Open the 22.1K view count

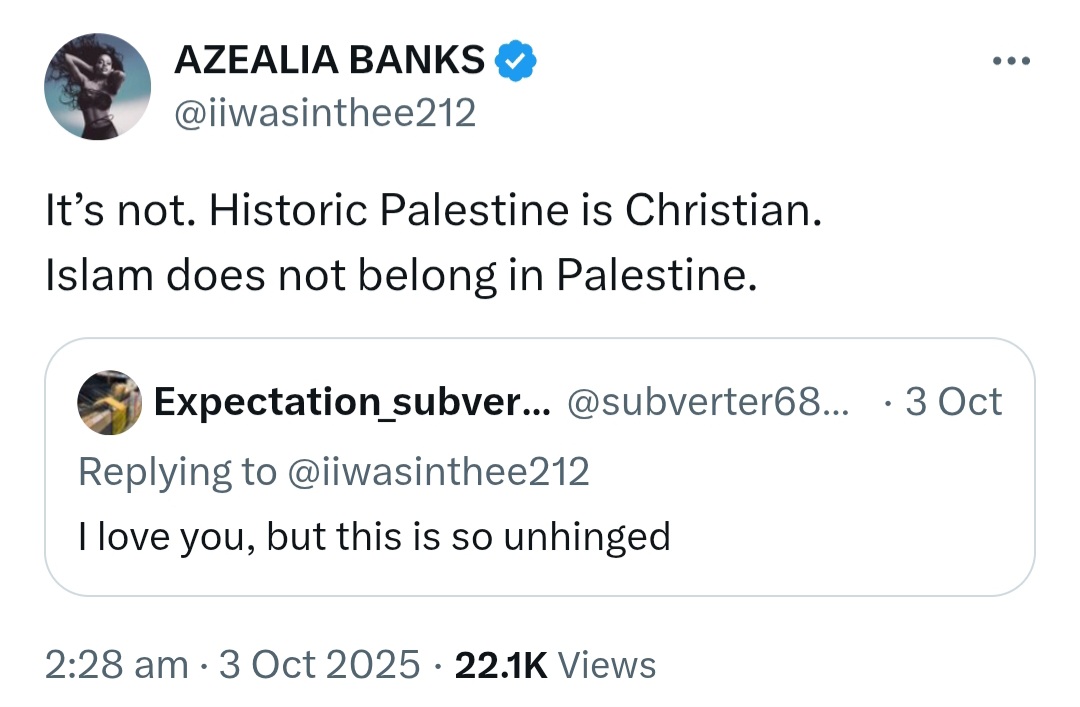[x=501, y=665]
